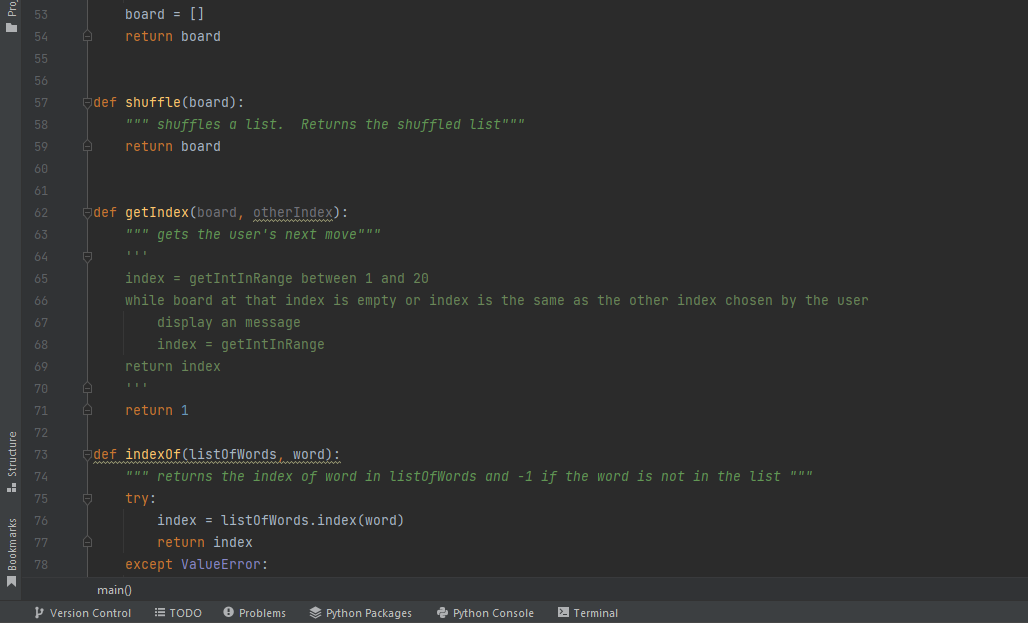The width and height of the screenshot is (1028, 623).
Task: Click fold end marker at line 71
Action: tap(87, 411)
